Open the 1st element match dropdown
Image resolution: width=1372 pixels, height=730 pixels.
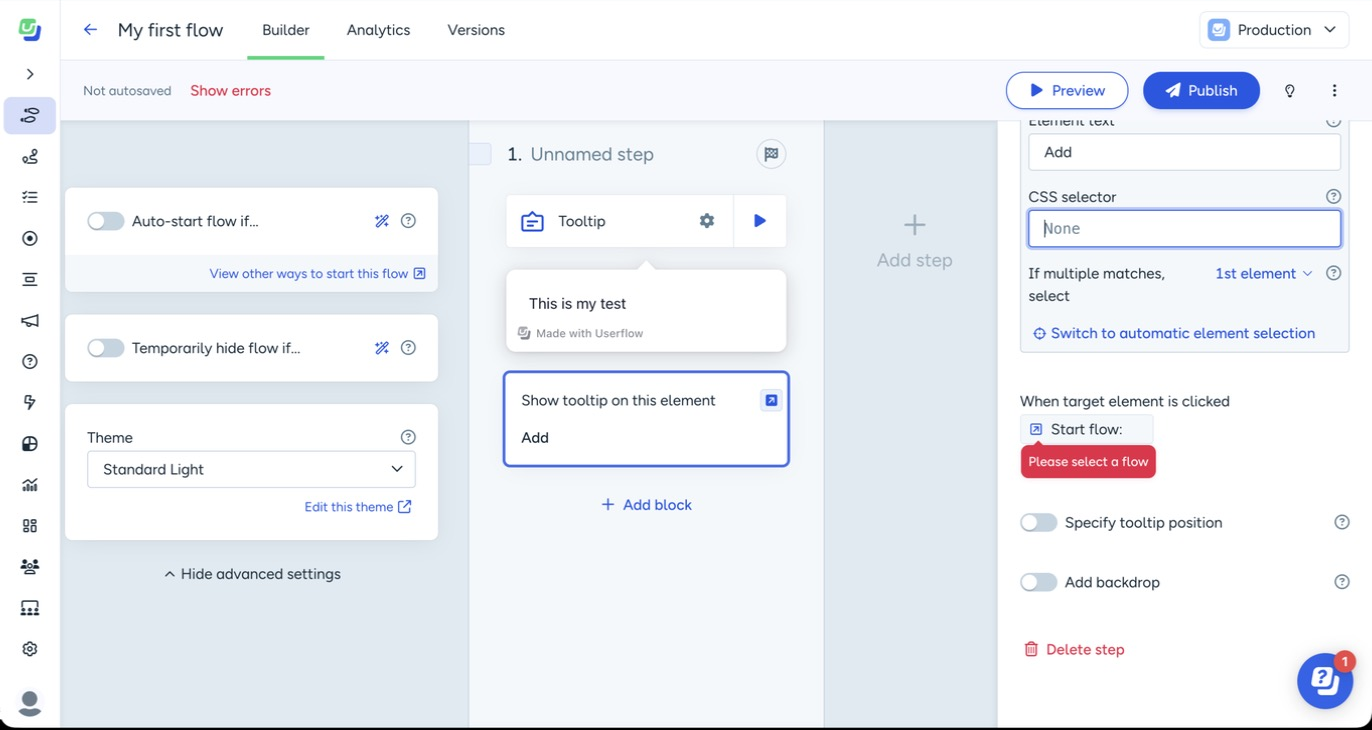point(1263,274)
